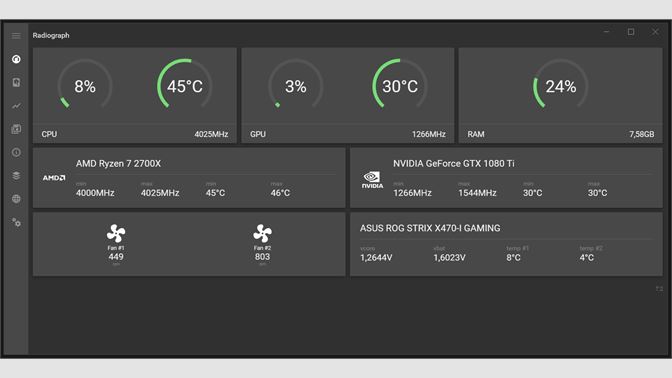The height and width of the screenshot is (378, 672).
Task: Open the settings gears icon
Action: click(x=16, y=222)
